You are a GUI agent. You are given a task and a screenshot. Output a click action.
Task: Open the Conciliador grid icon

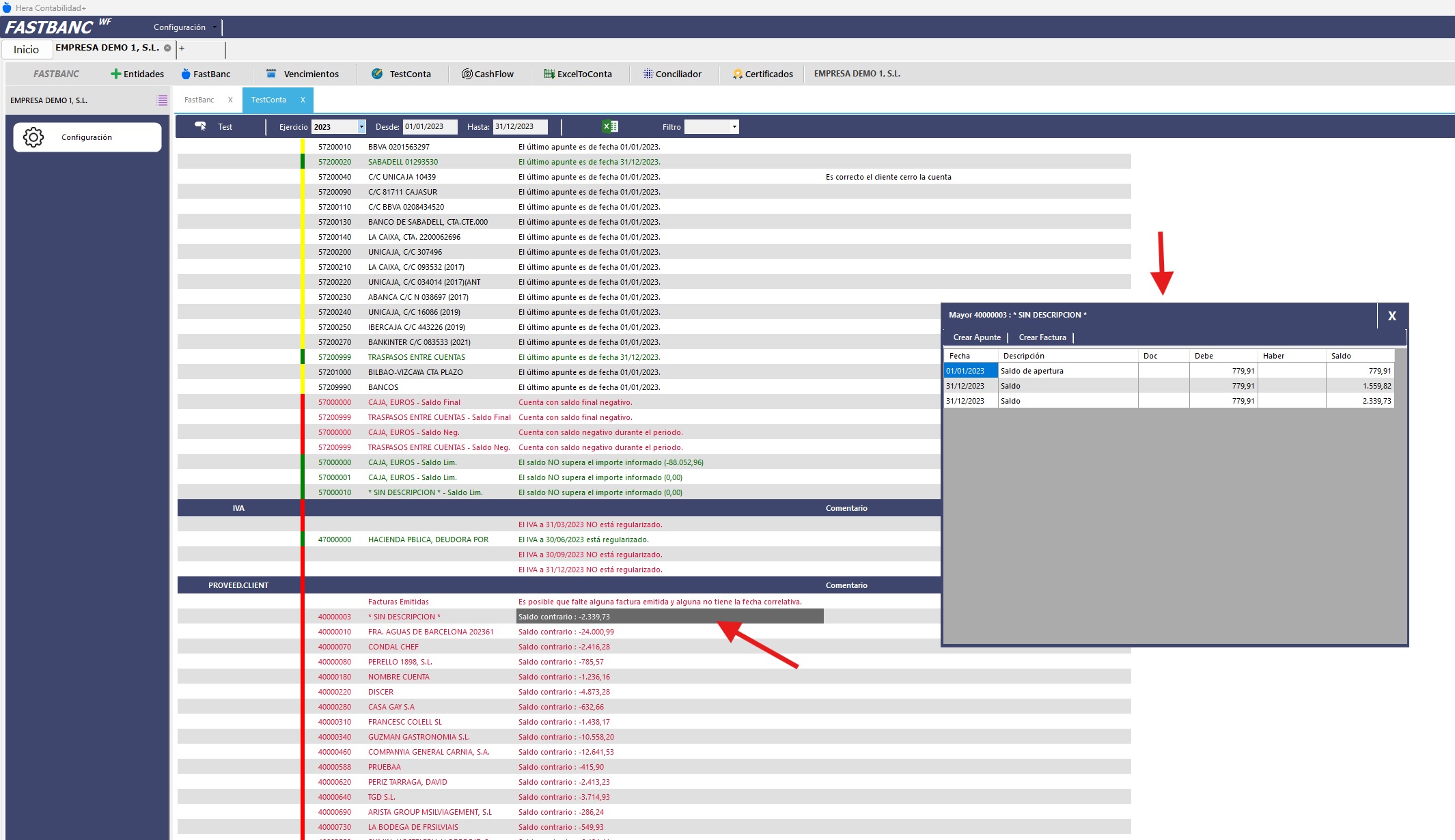click(x=648, y=74)
